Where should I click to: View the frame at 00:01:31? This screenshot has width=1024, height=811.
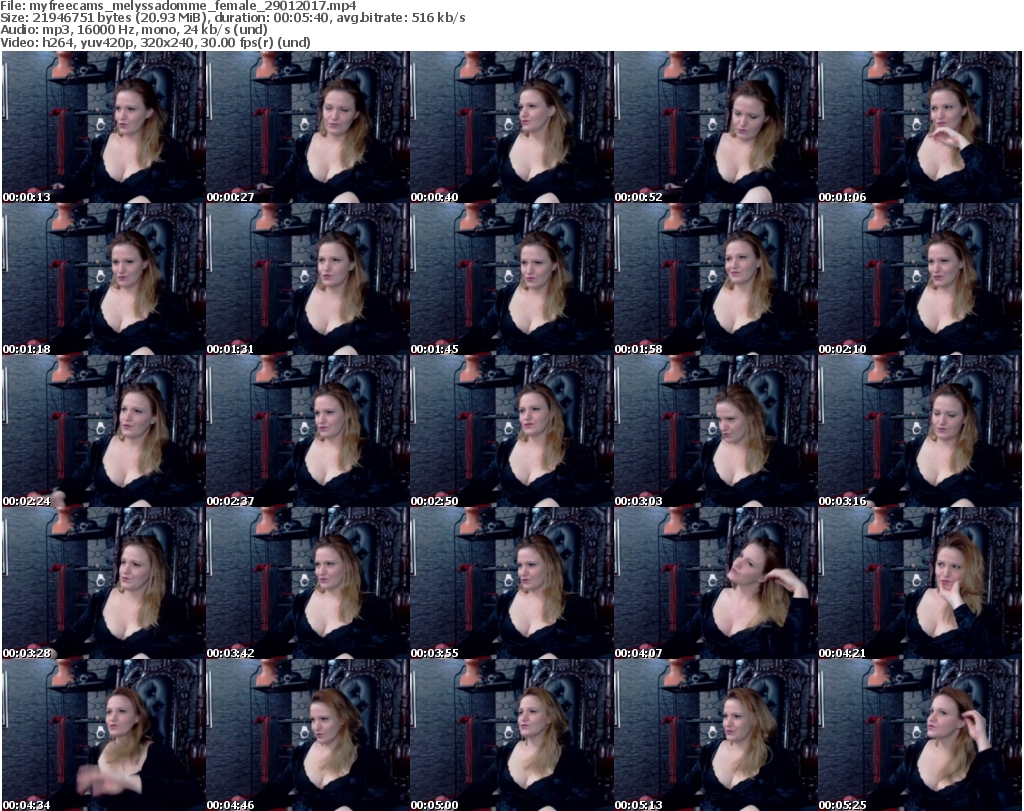[308, 279]
